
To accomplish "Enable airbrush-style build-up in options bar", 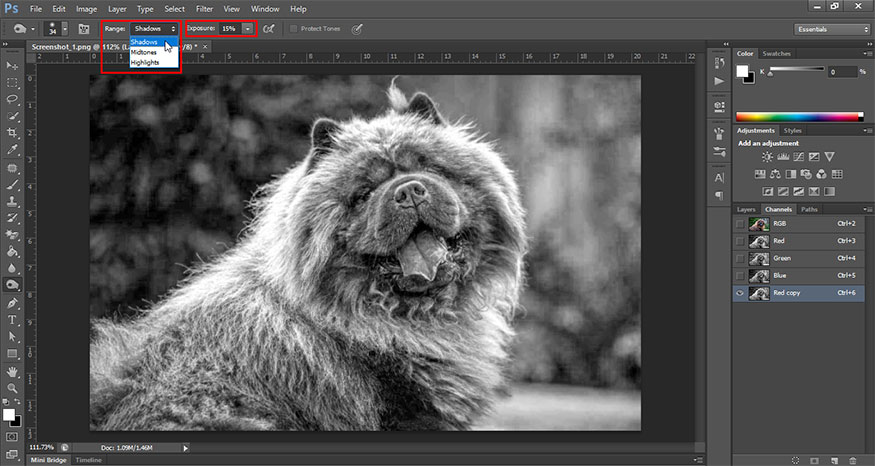I will (x=268, y=29).
